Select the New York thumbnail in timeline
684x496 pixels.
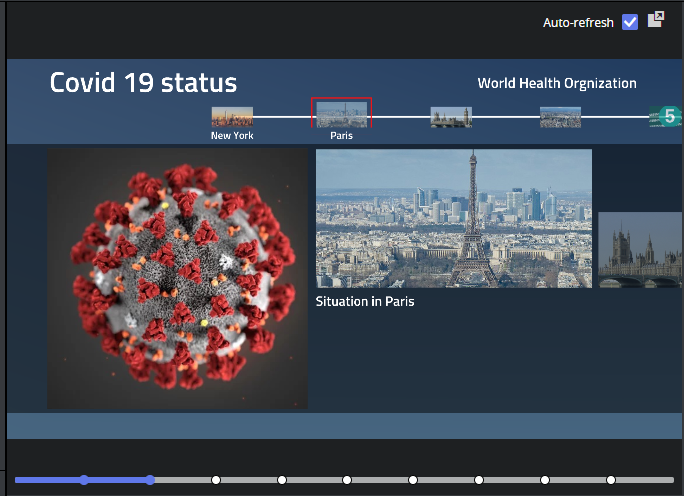pyautogui.click(x=232, y=117)
